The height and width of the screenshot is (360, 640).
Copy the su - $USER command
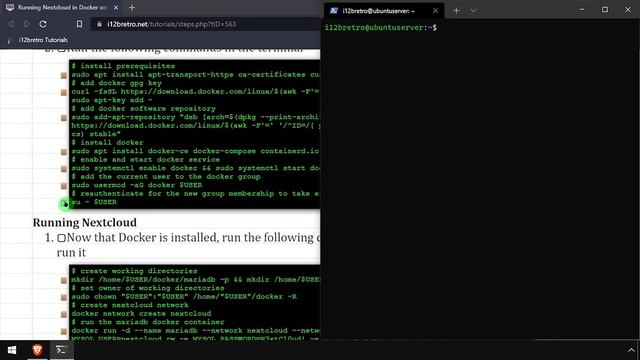coord(64,203)
